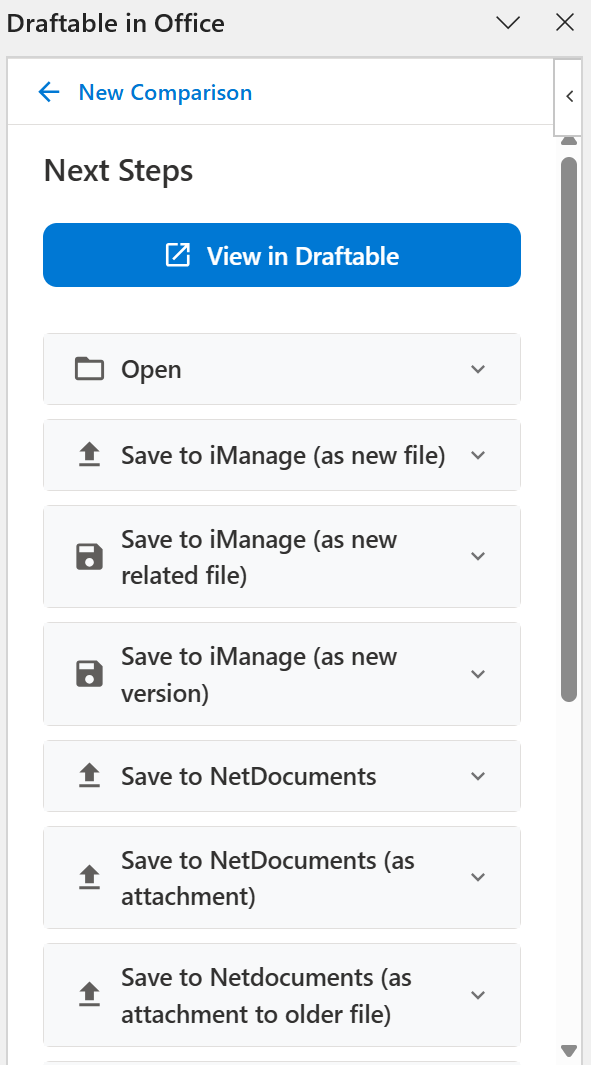Expand the Open option
591x1065 pixels.
click(478, 369)
